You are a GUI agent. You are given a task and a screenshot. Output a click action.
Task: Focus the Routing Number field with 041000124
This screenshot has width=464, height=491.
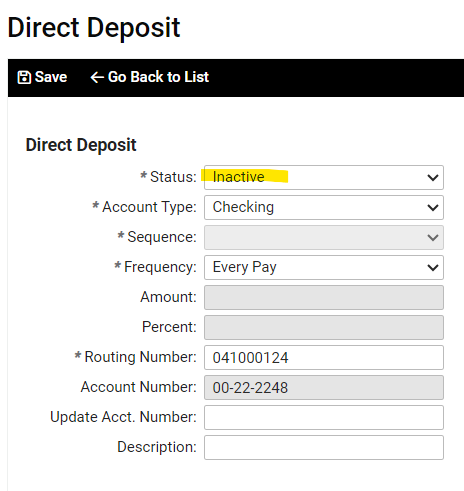pyautogui.click(x=324, y=357)
